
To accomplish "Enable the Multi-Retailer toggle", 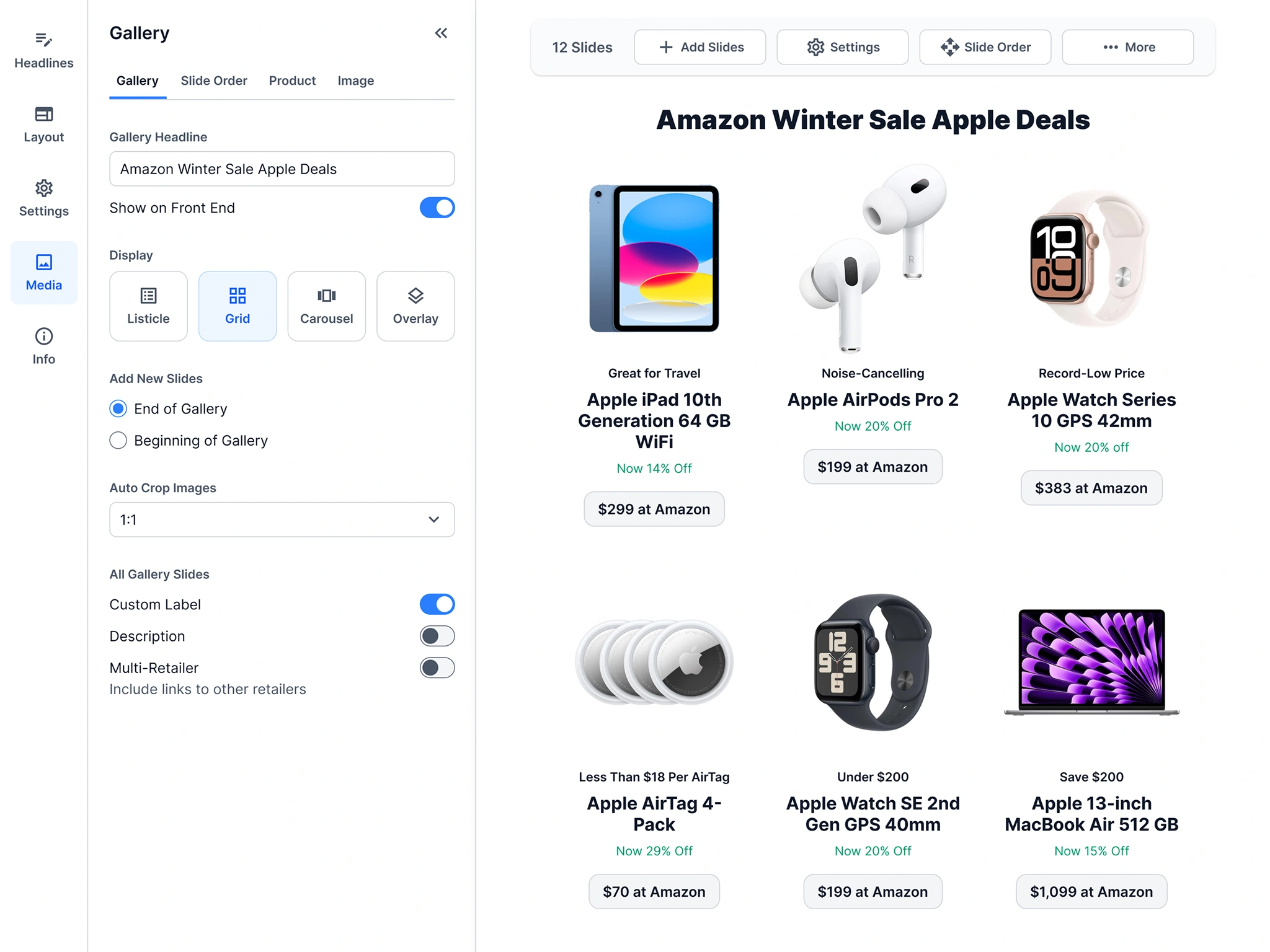I will pos(437,668).
